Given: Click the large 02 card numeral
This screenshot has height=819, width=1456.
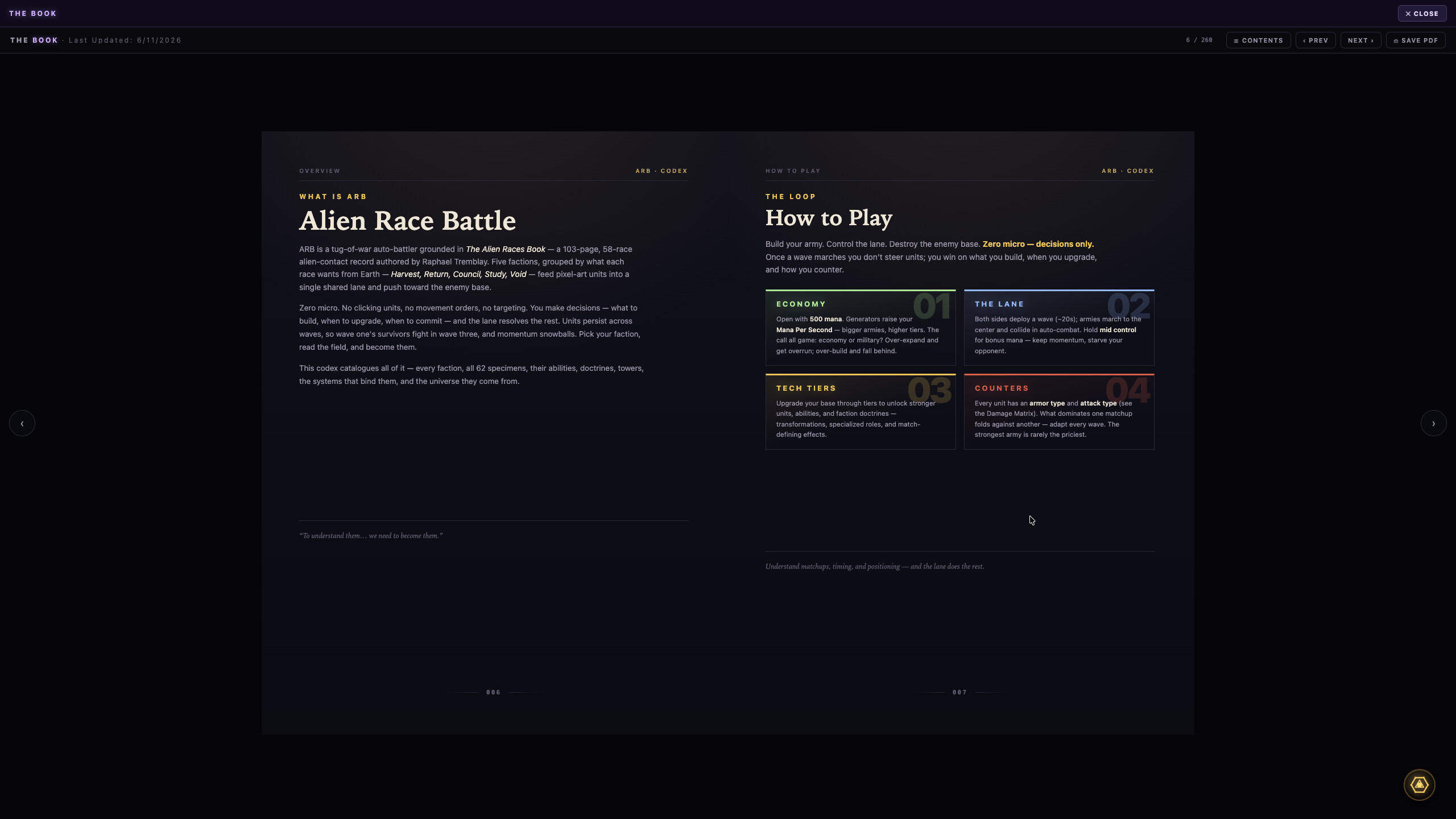Looking at the screenshot, I should [x=1128, y=306].
